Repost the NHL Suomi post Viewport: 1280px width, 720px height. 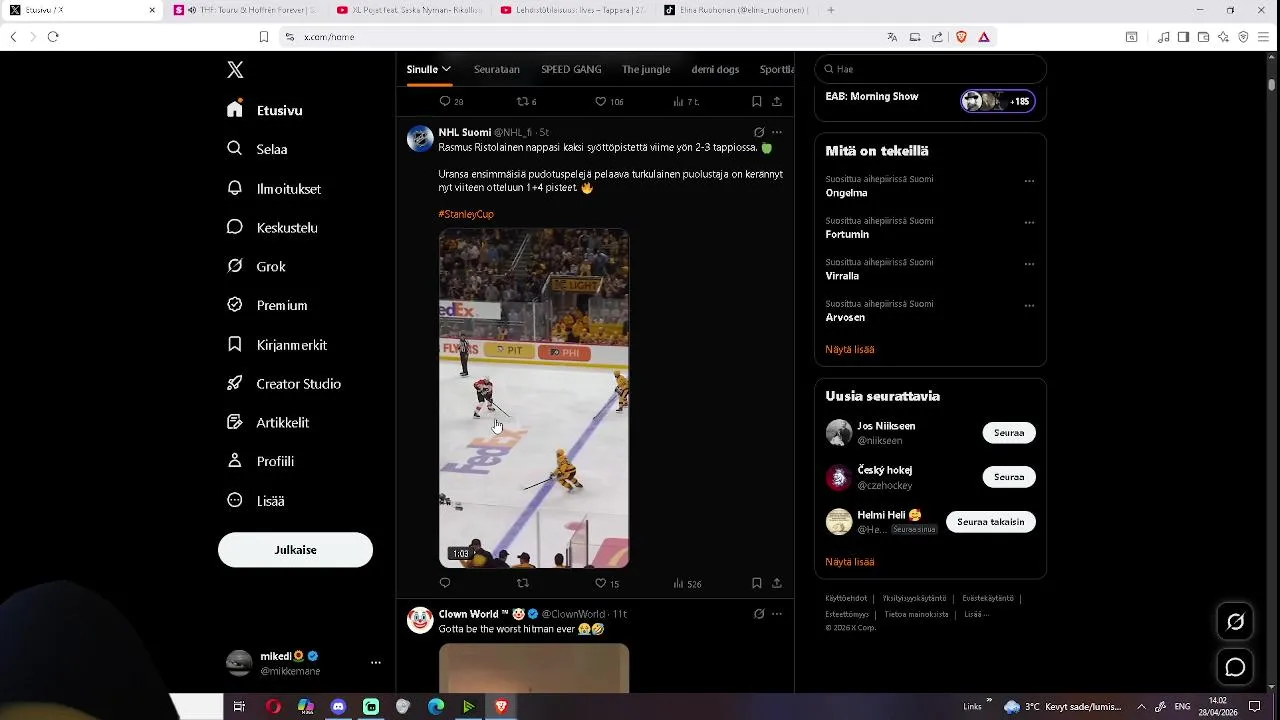click(x=522, y=583)
